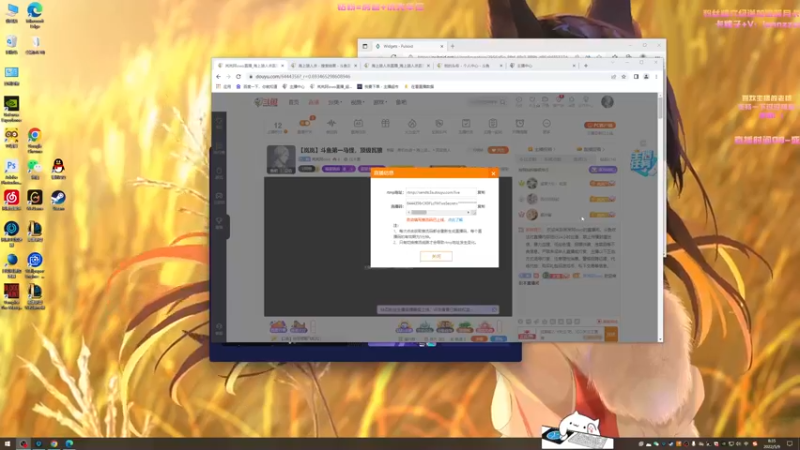Click the browser vertical scrollbar
This screenshot has height=450, width=800.
tap(660, 108)
